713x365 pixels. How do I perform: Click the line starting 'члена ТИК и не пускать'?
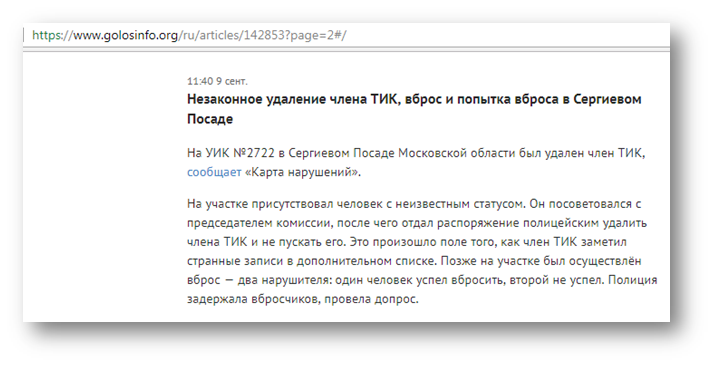[407, 242]
